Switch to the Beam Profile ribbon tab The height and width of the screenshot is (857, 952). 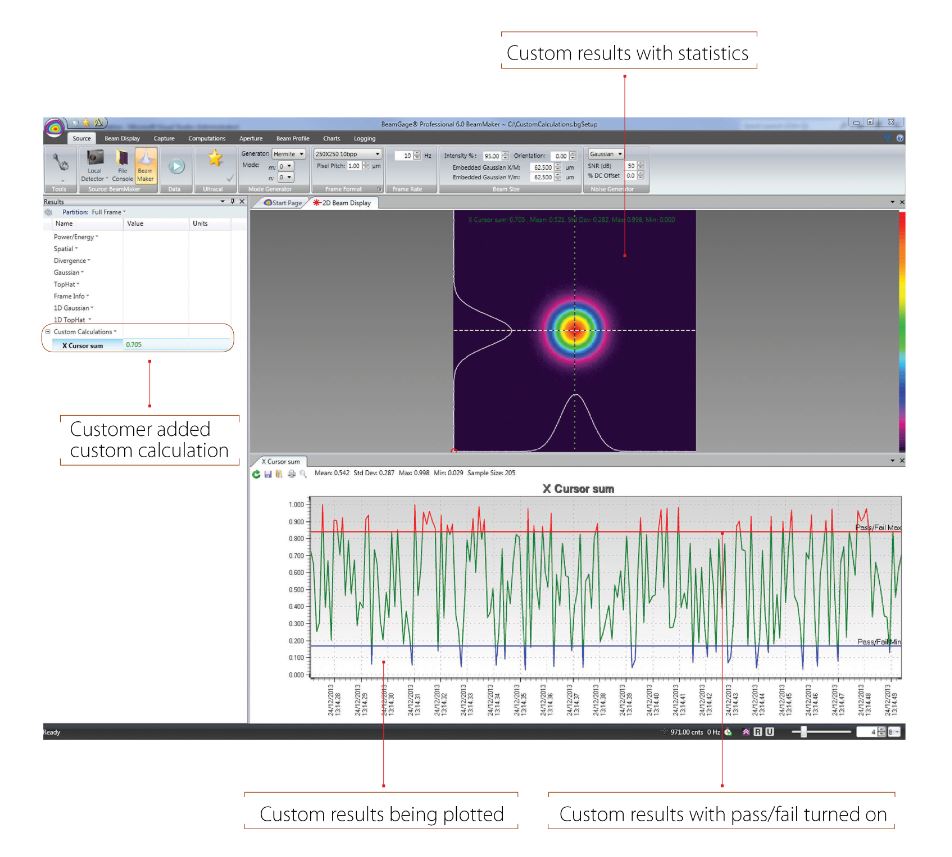point(292,138)
